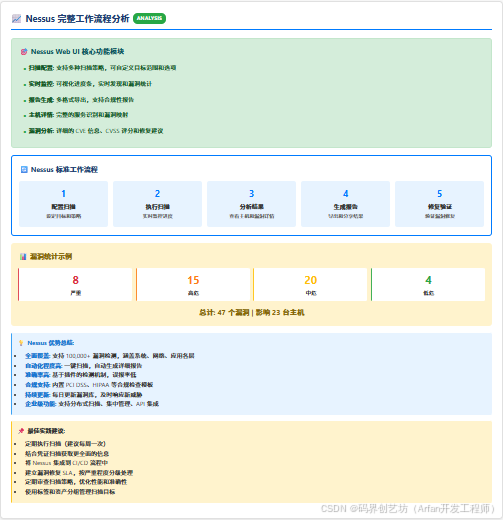
Task: Click the 主机详情 bullet line
Action: 78,115
